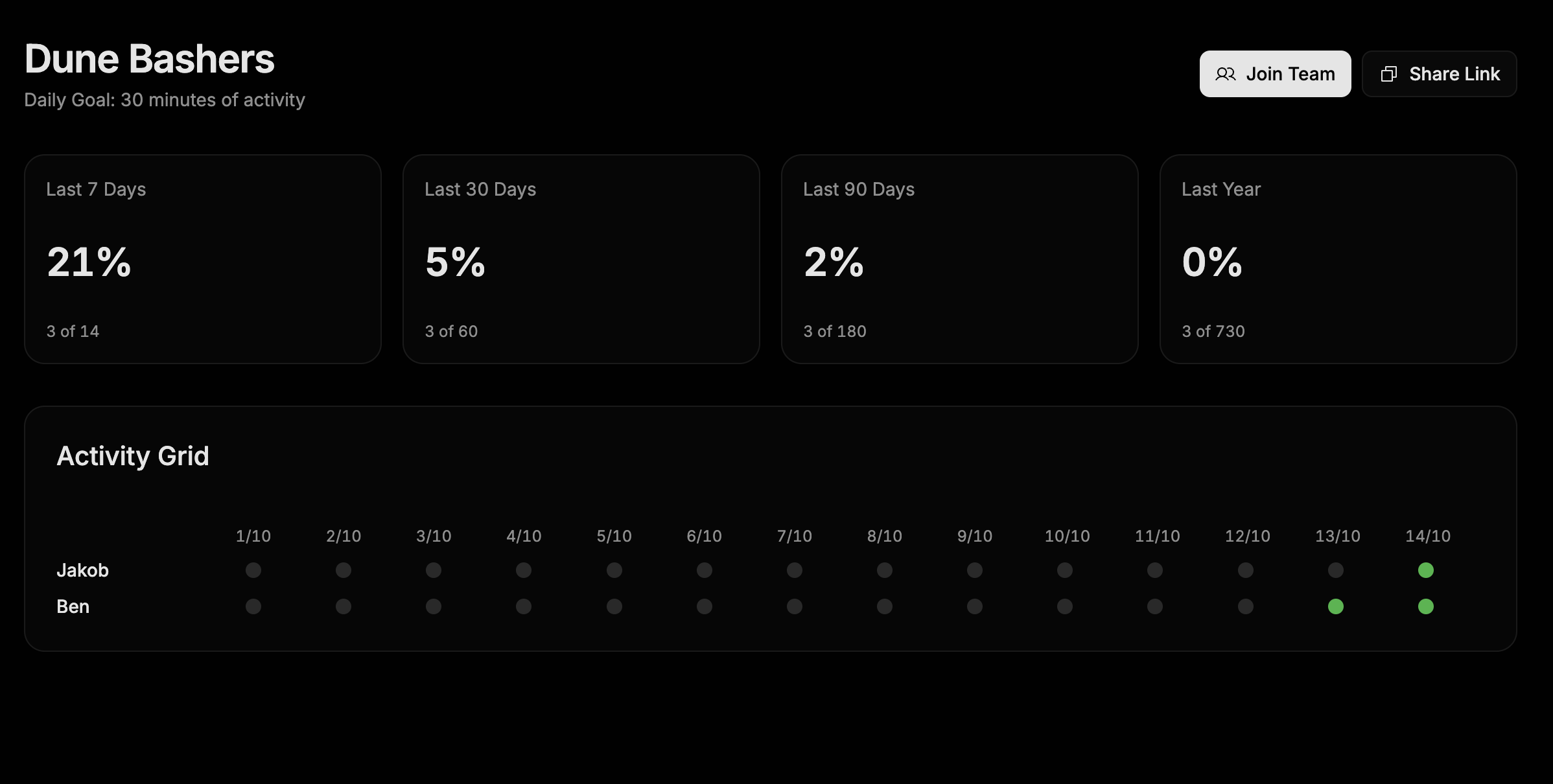The width and height of the screenshot is (1553, 784).
Task: Mark Ben's 4/10 activity dot
Action: (524, 606)
